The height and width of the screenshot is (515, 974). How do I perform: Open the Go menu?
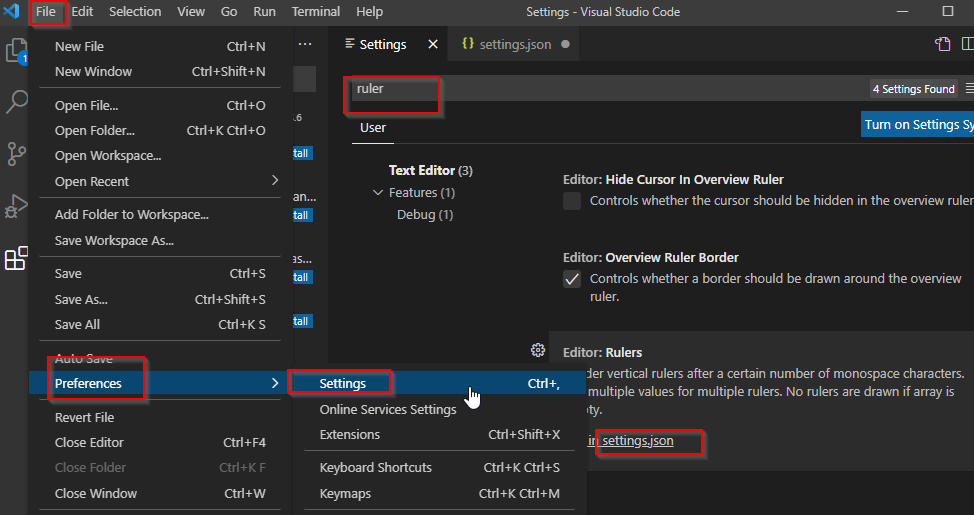coord(229,11)
